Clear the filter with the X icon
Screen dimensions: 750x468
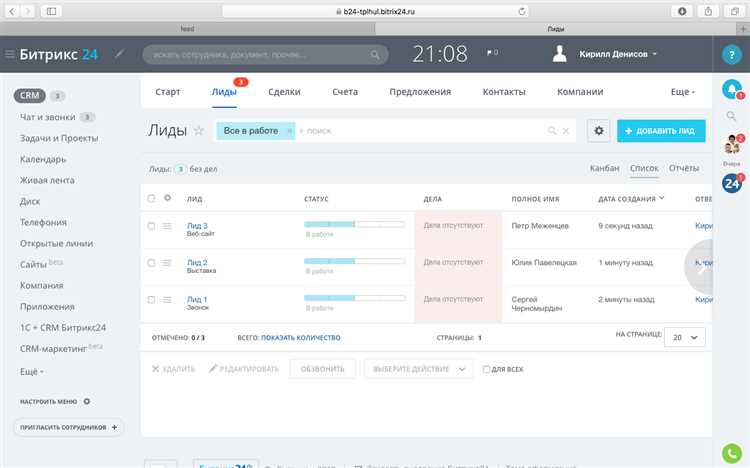pos(566,131)
